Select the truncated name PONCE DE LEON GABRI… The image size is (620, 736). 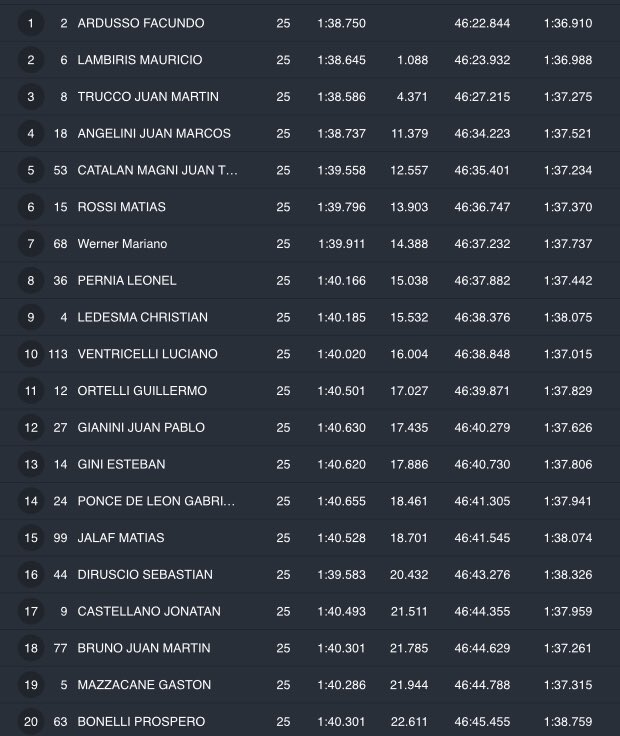(156, 501)
